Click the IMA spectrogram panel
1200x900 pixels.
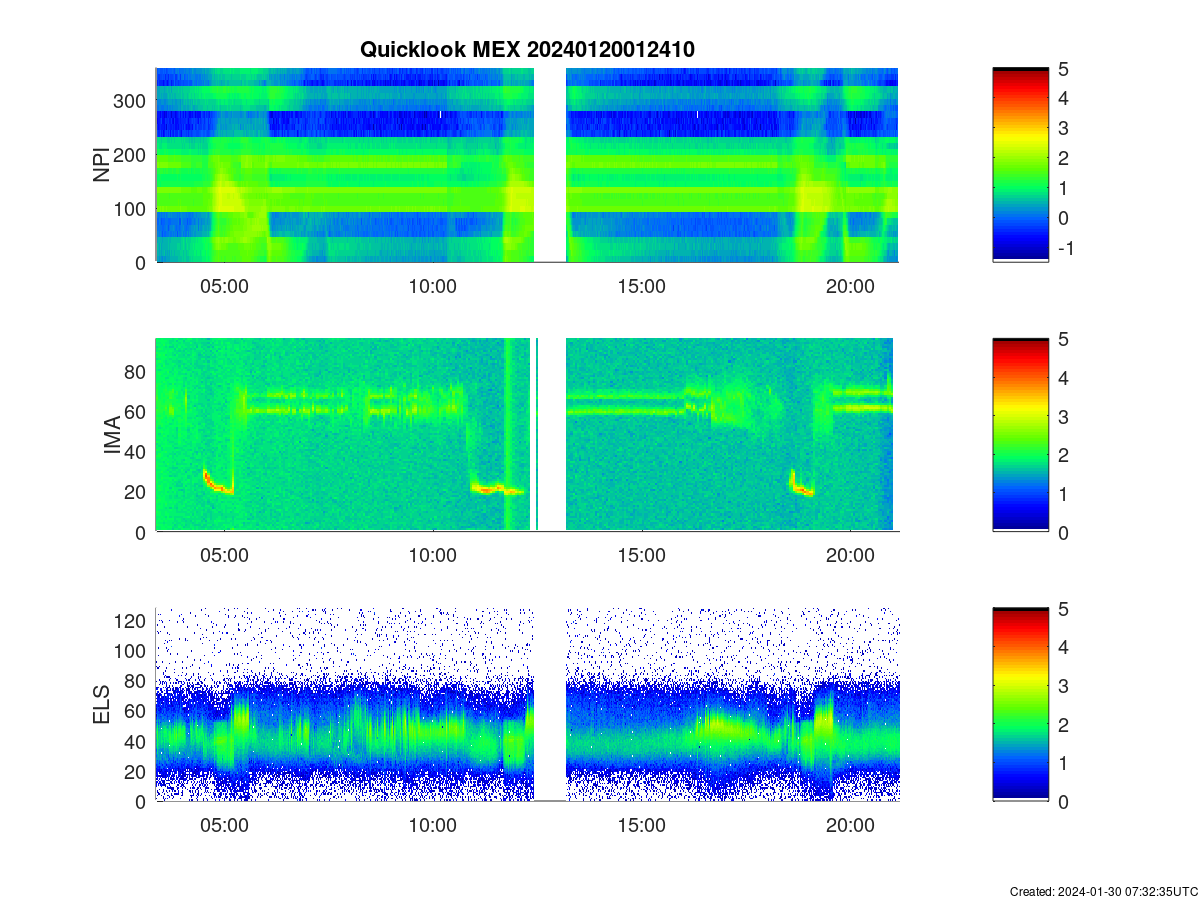tap(527, 434)
